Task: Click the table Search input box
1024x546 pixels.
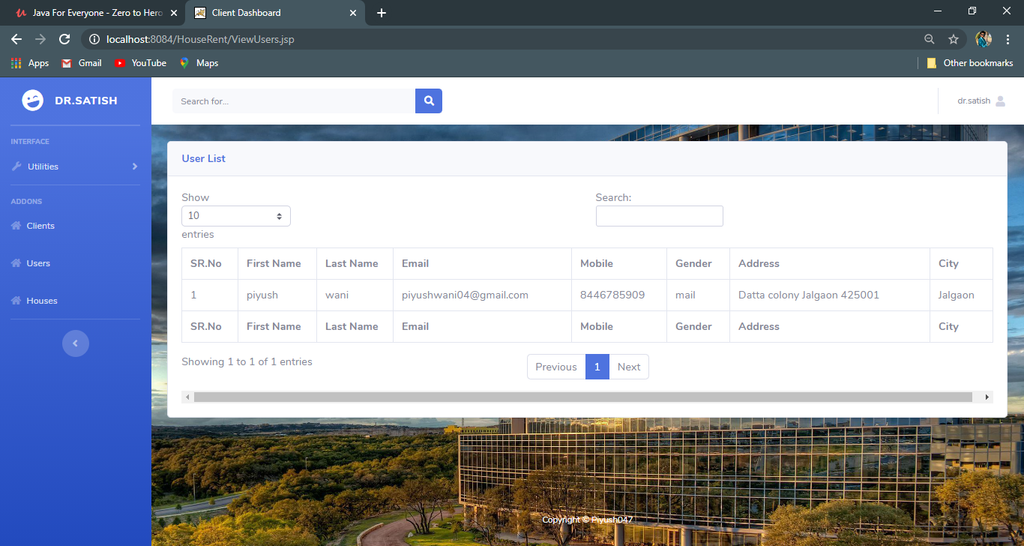Action: 659,216
